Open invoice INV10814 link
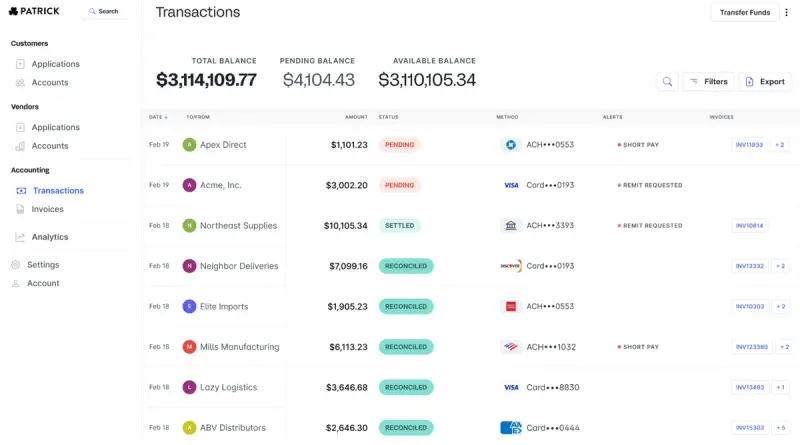 coord(749,226)
